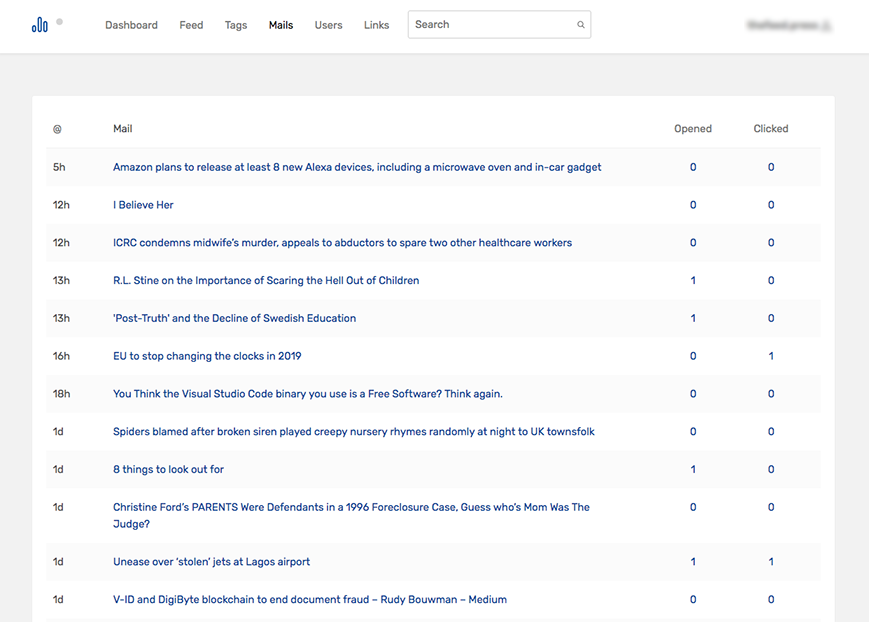Open 'Post-Truth' Swedish Education mail

click(x=234, y=318)
